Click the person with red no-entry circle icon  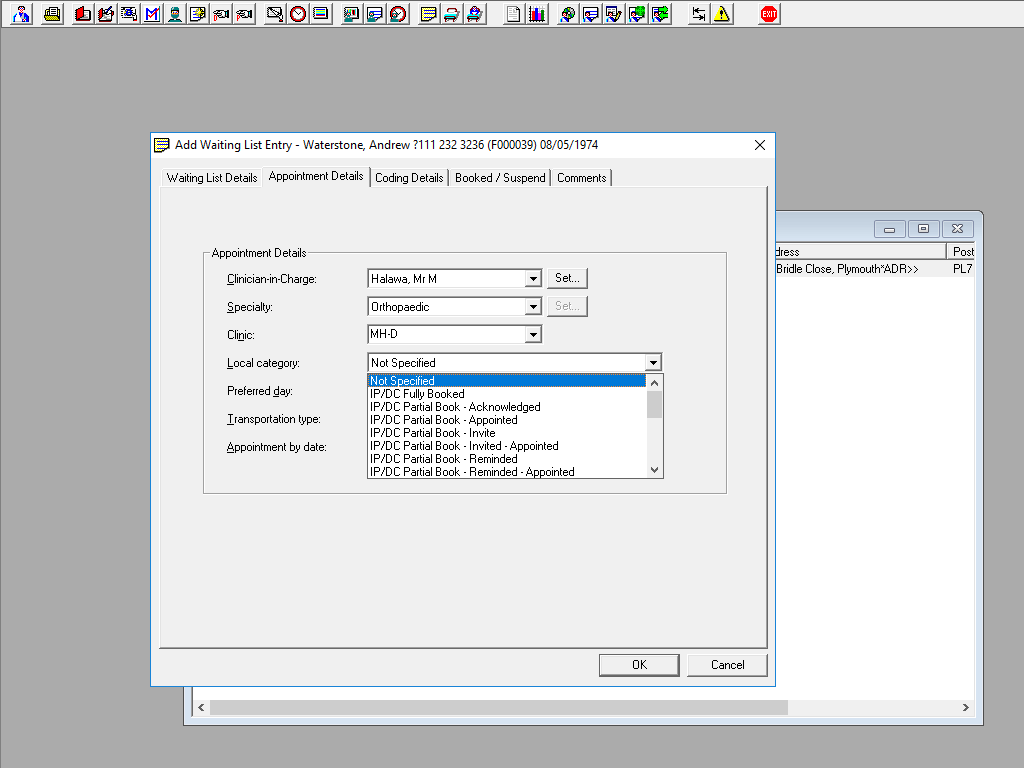pyautogui.click(x=398, y=14)
